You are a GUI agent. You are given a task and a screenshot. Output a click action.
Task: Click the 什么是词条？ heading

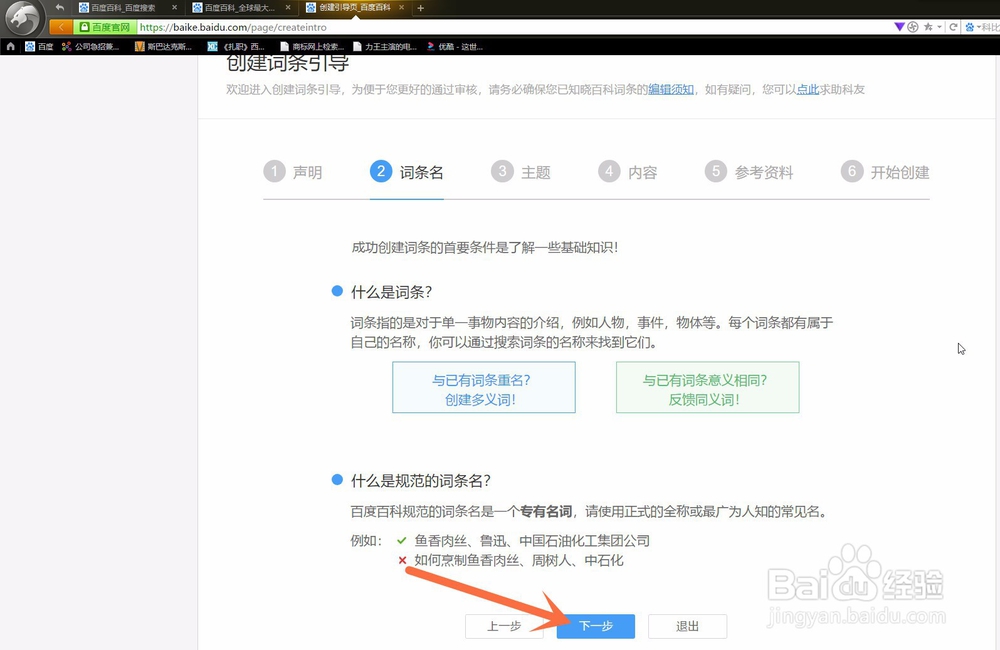[x=392, y=292]
